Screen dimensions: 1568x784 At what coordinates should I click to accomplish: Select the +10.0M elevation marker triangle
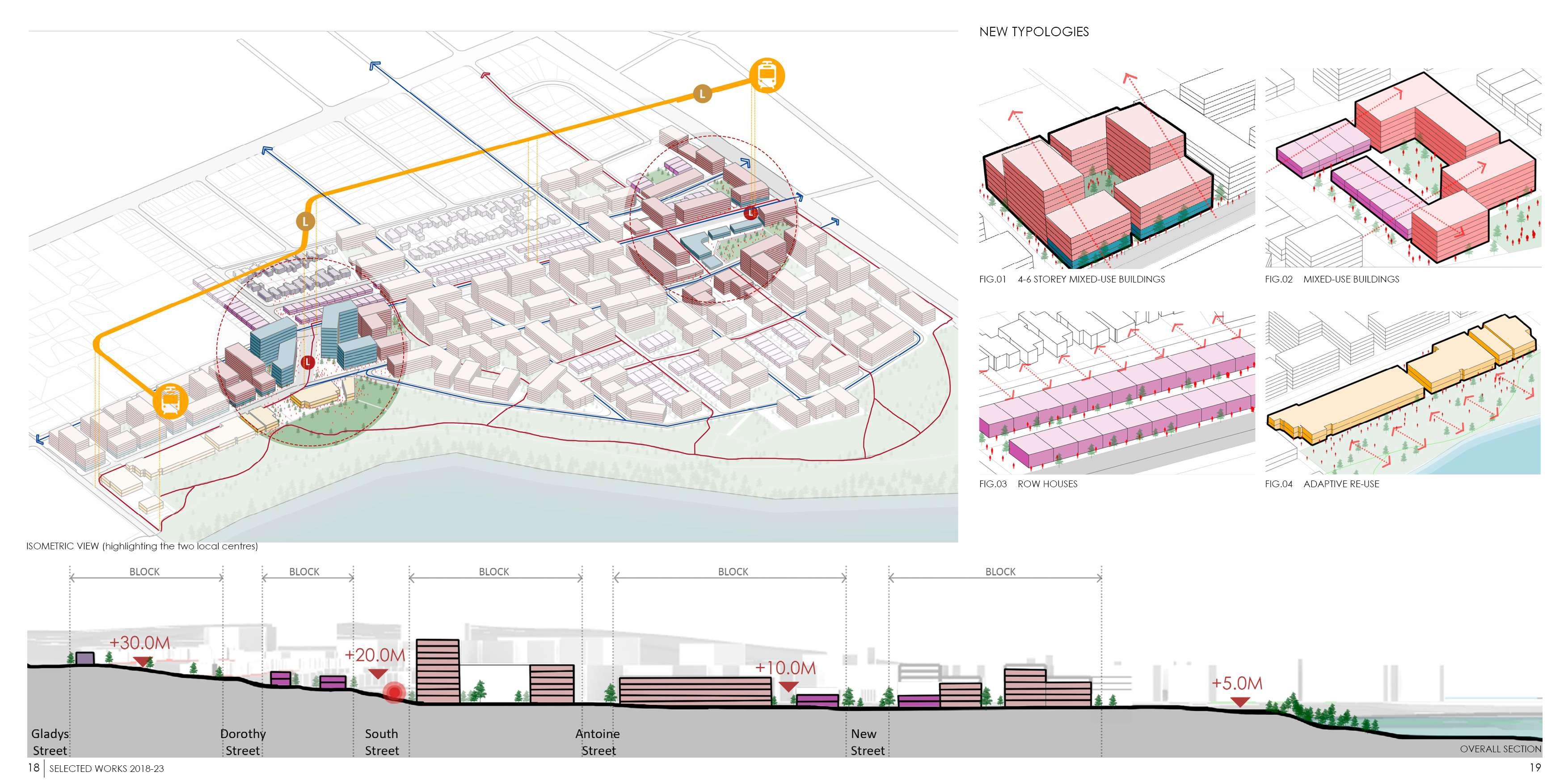coord(788,686)
